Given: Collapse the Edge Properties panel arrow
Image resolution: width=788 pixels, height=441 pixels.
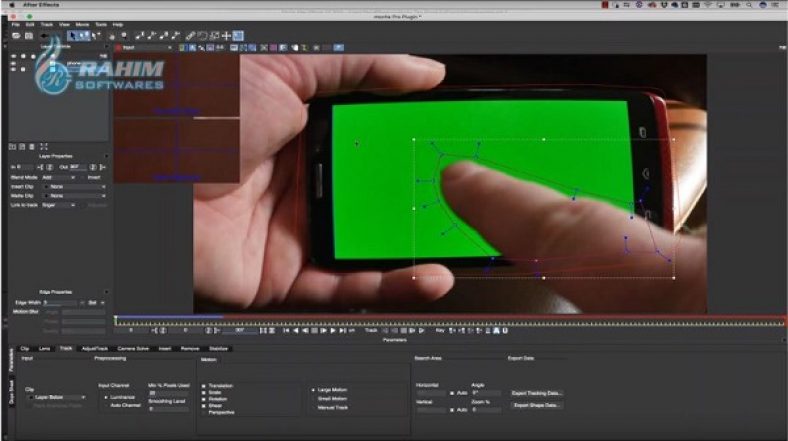Looking at the screenshot, I should (x=106, y=292).
